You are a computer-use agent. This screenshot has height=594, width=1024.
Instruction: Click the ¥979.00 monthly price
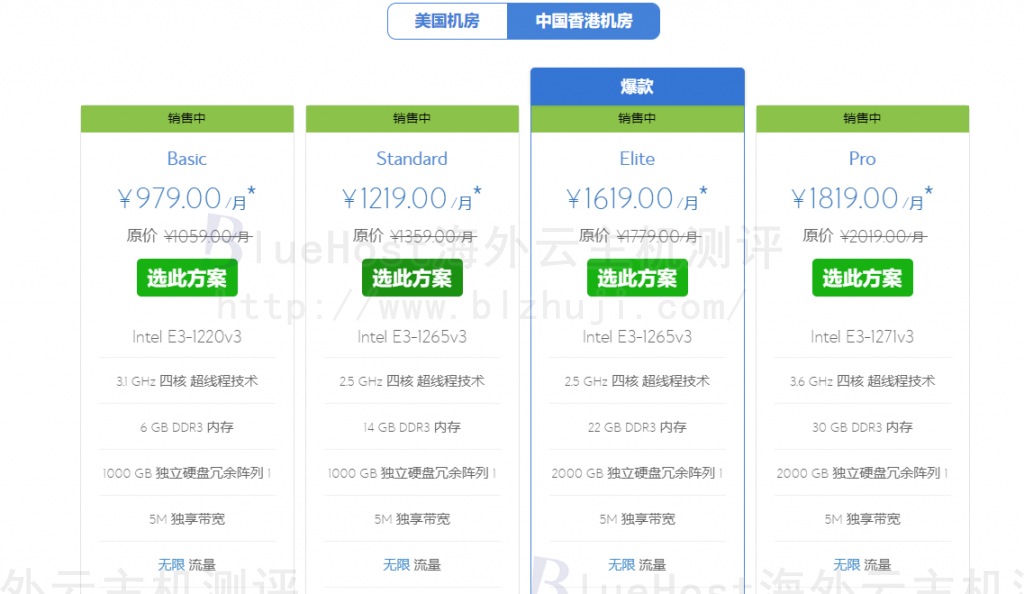[x=187, y=198]
